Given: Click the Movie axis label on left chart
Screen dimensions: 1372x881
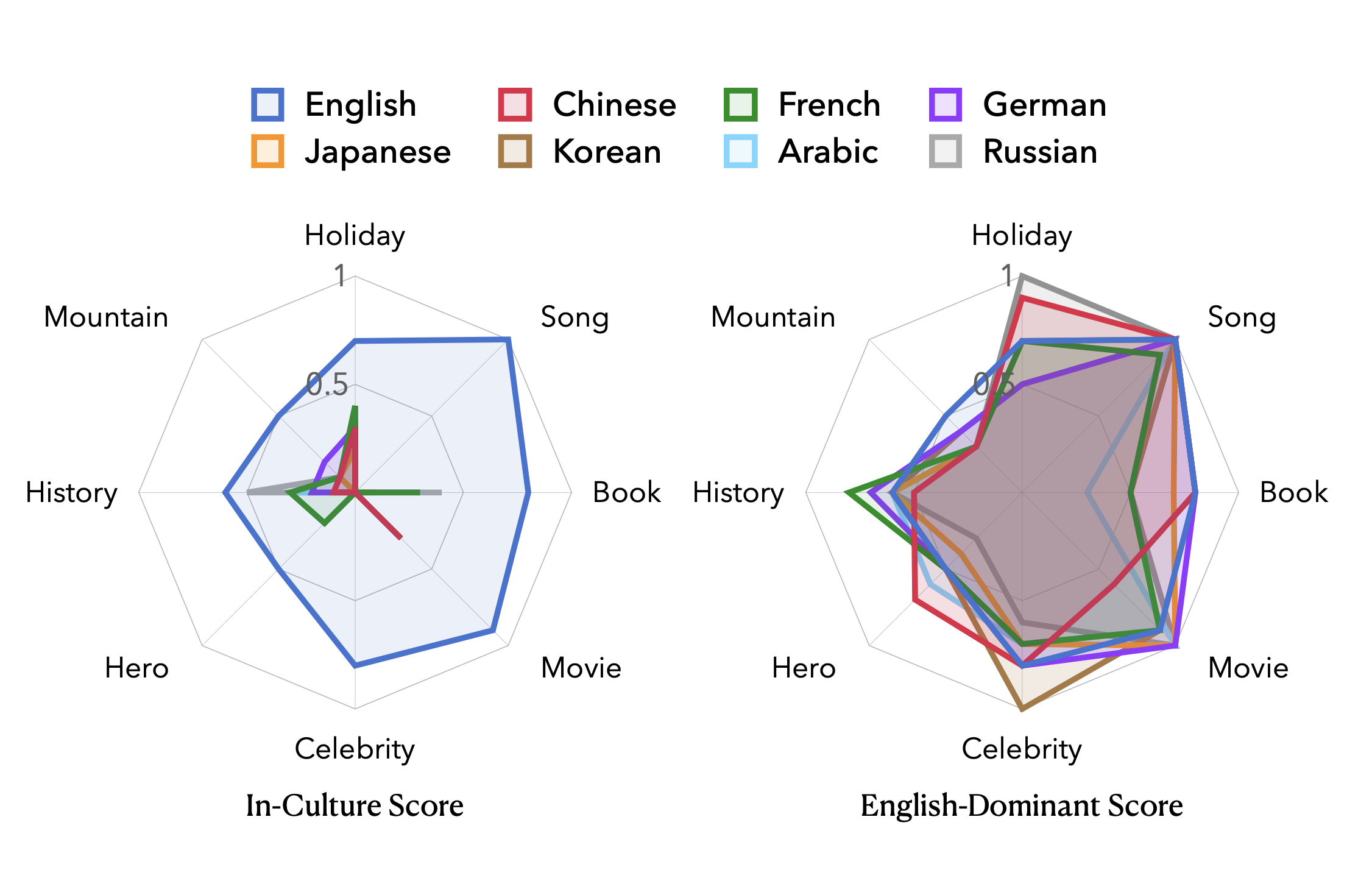Looking at the screenshot, I should (x=581, y=668).
